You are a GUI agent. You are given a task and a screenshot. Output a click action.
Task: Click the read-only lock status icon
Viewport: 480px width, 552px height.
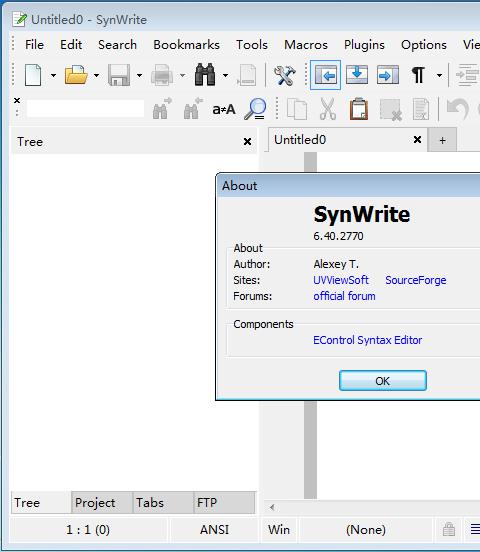(x=449, y=529)
